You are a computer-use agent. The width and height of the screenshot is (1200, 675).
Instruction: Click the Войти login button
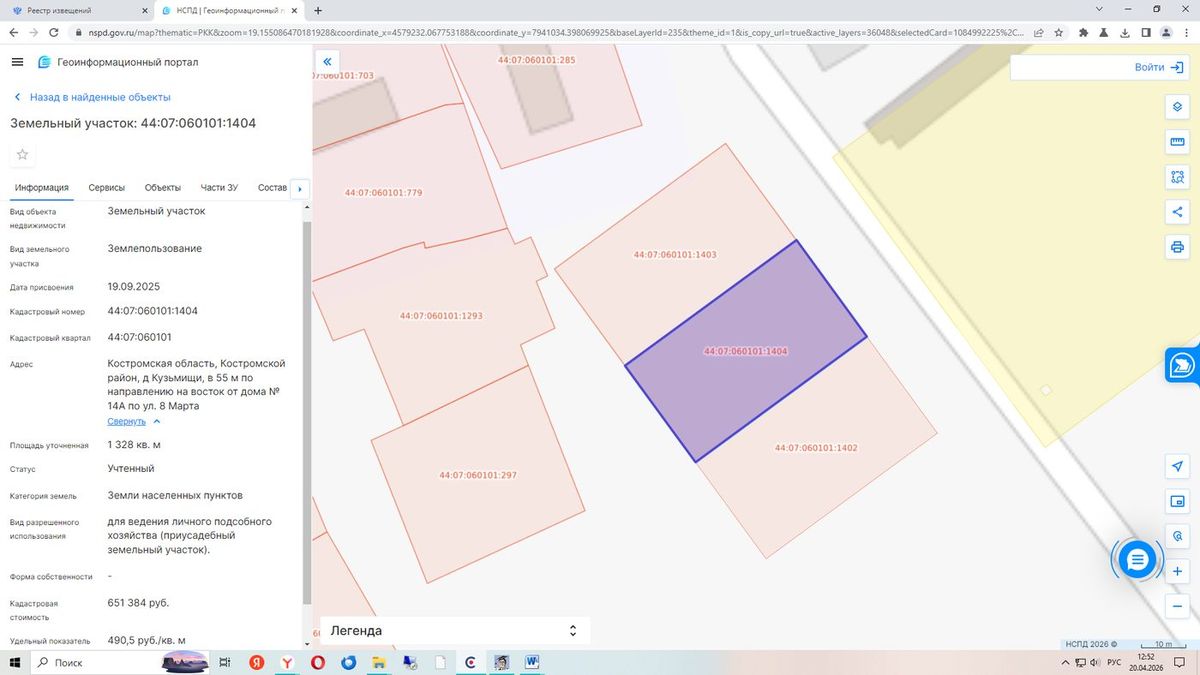1159,67
